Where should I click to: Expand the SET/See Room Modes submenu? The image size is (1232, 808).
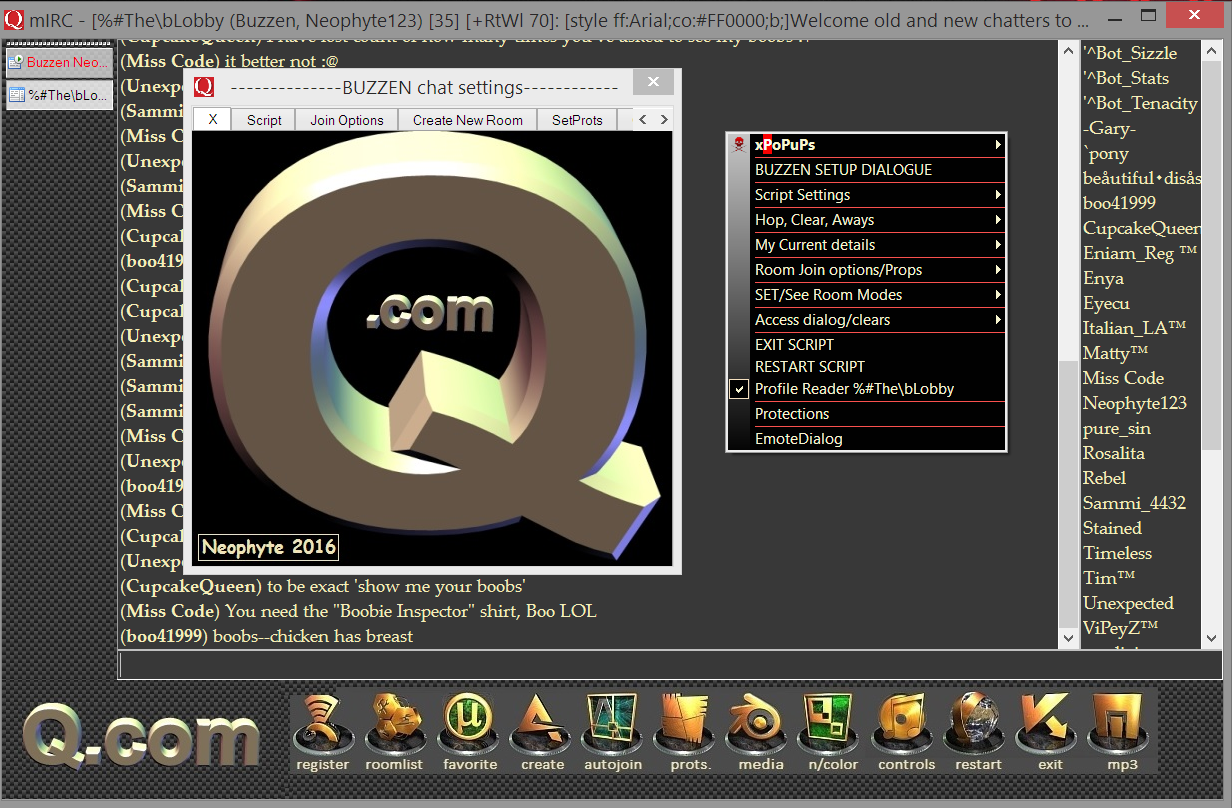click(x=997, y=295)
